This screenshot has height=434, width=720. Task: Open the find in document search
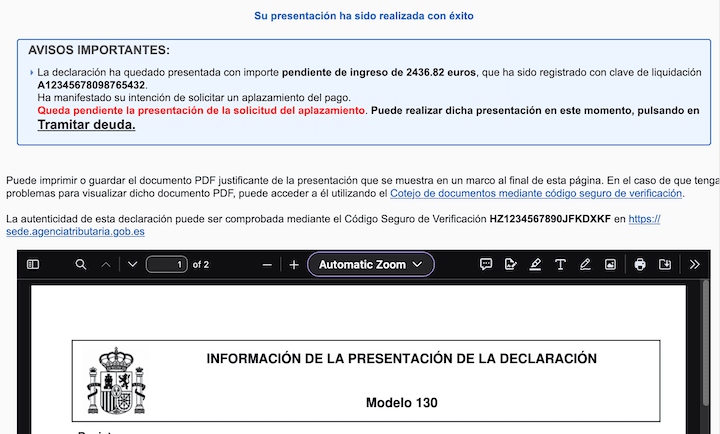coord(81,265)
